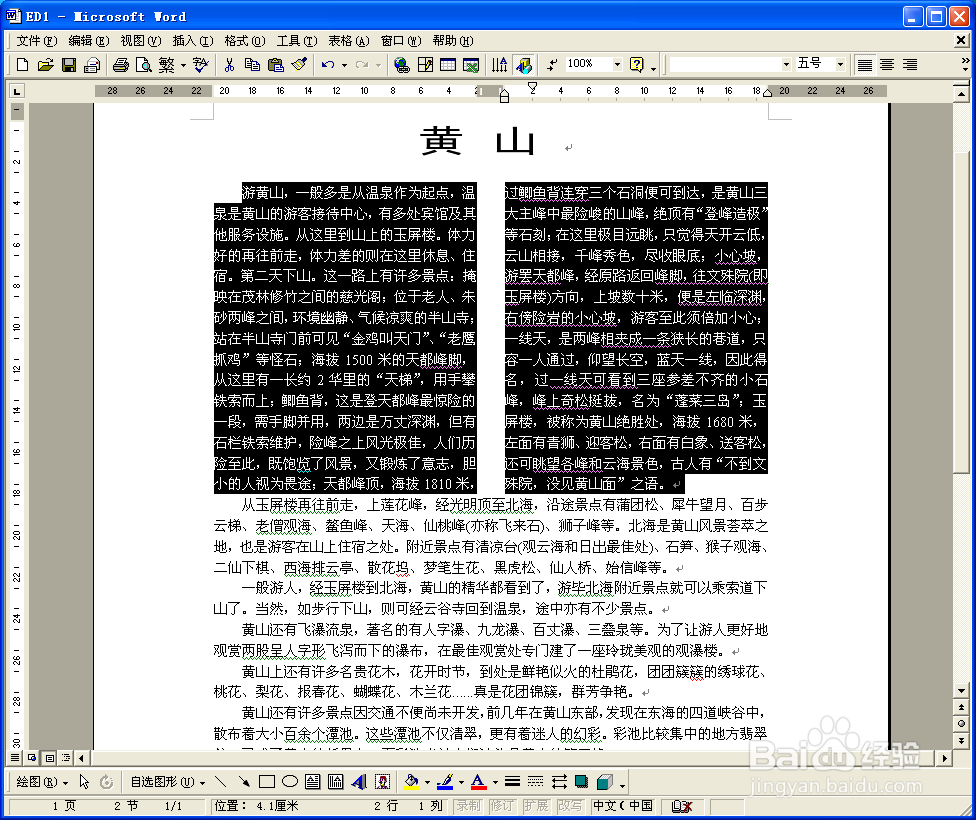Select the Print Preview tool
This screenshot has height=820, width=976.
(x=145, y=63)
